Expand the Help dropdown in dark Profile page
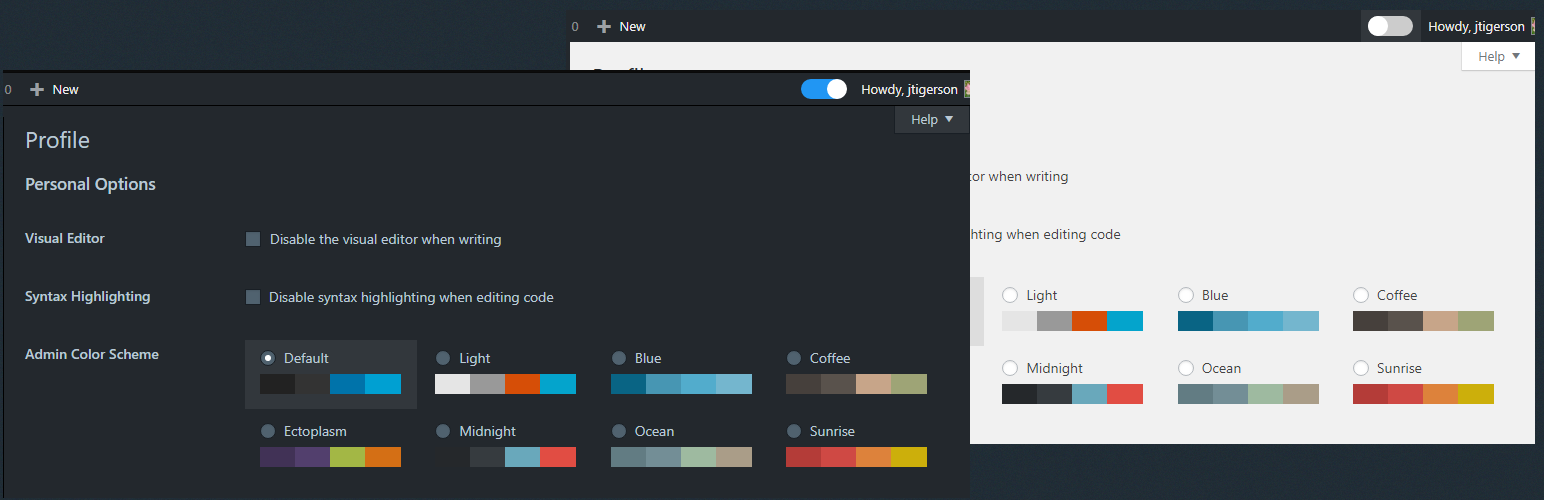 tap(932, 120)
